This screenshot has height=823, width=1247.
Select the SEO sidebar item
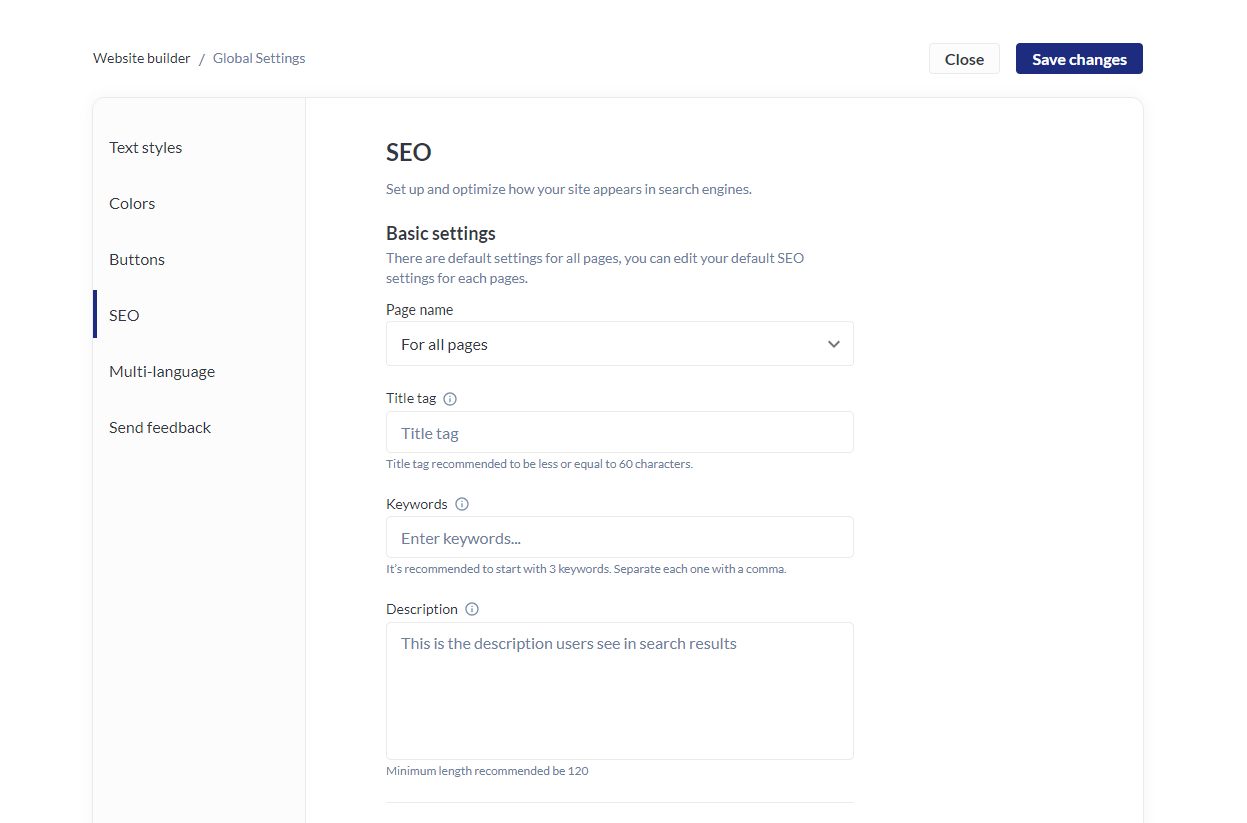click(x=124, y=316)
